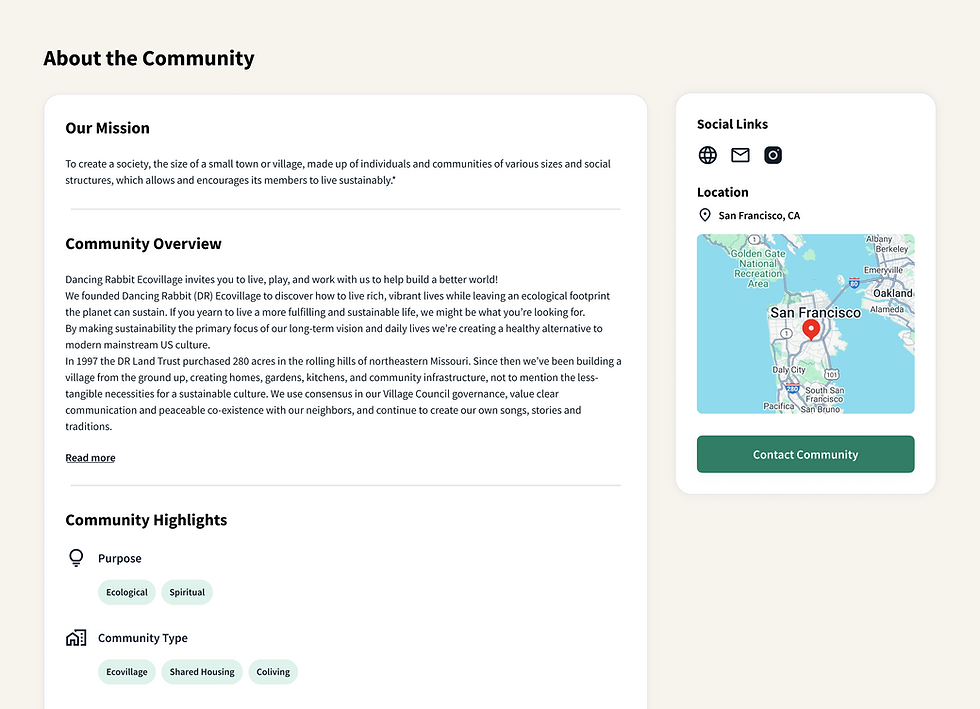Click the San Francisco, CA location text

[x=759, y=216]
